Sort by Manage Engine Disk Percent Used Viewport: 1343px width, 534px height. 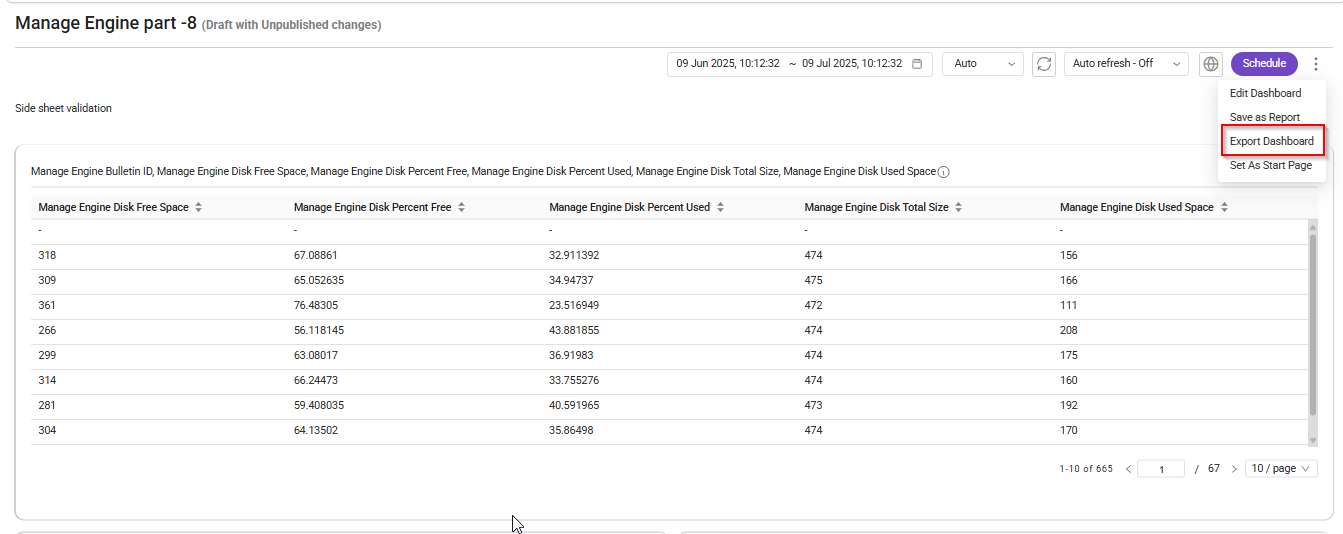tap(720, 208)
